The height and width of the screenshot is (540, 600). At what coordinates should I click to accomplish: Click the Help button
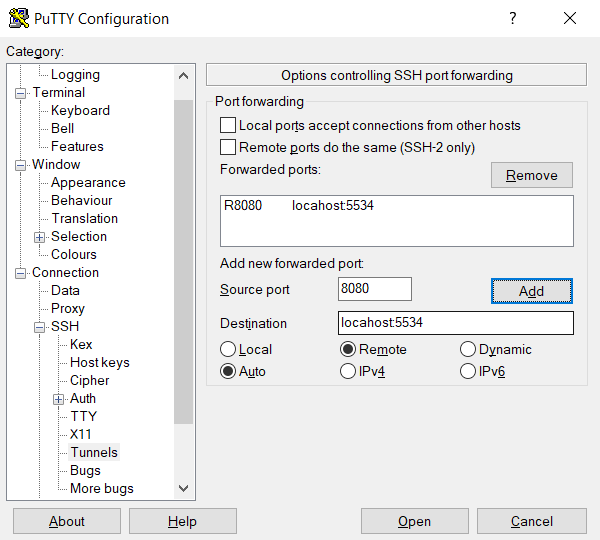pos(183,521)
